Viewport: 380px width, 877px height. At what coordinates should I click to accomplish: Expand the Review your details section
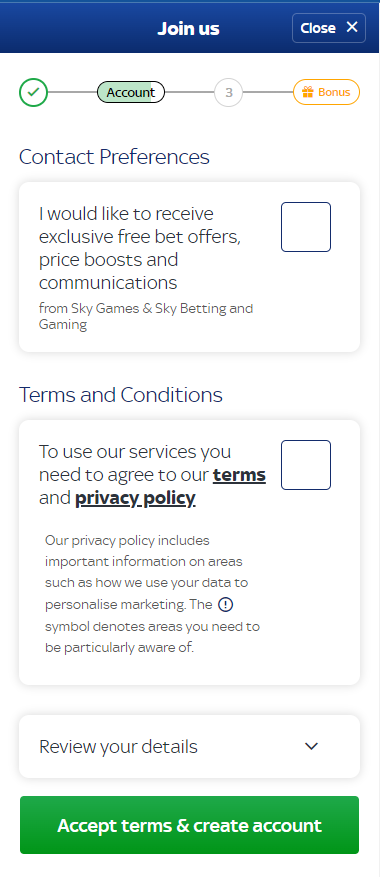pos(189,746)
